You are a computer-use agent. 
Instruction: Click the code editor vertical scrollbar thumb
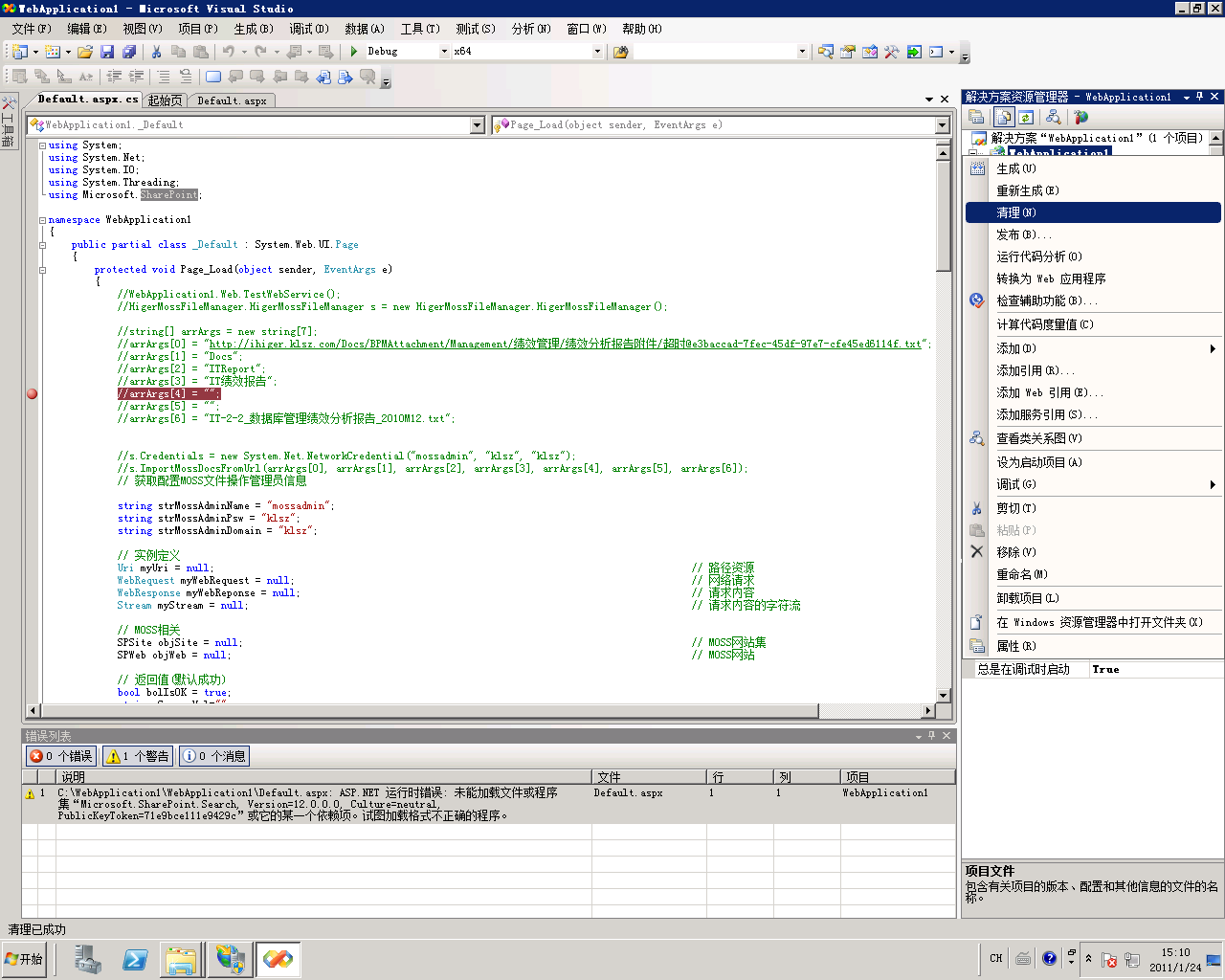pos(943,215)
